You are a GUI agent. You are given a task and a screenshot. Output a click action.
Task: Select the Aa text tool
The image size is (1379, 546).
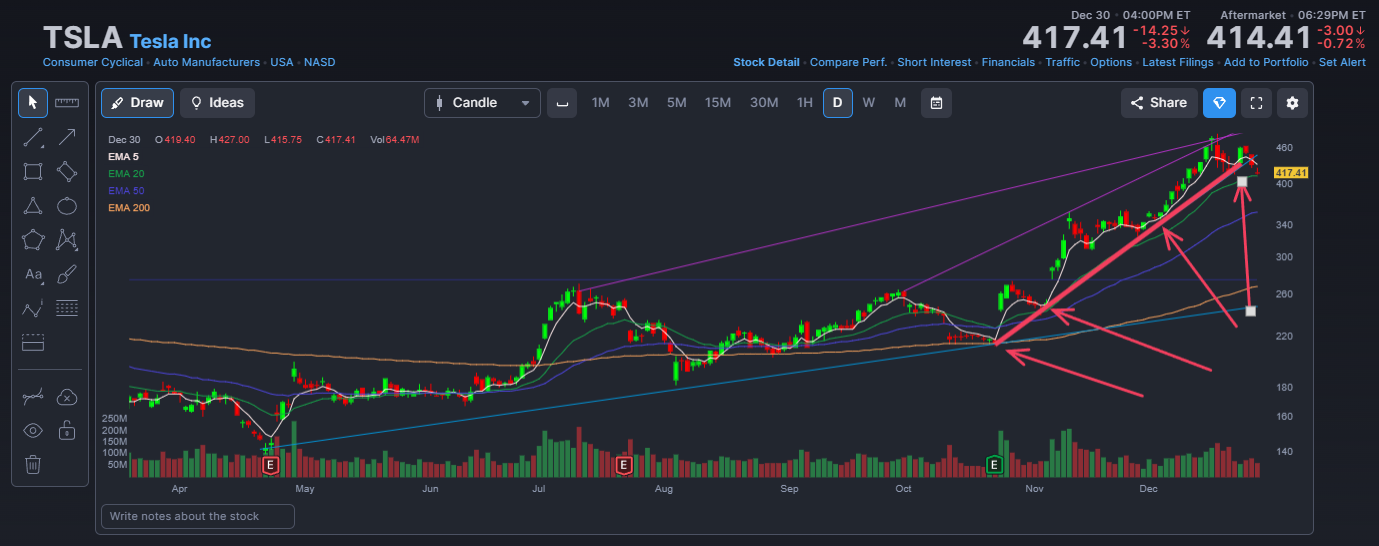(x=33, y=274)
